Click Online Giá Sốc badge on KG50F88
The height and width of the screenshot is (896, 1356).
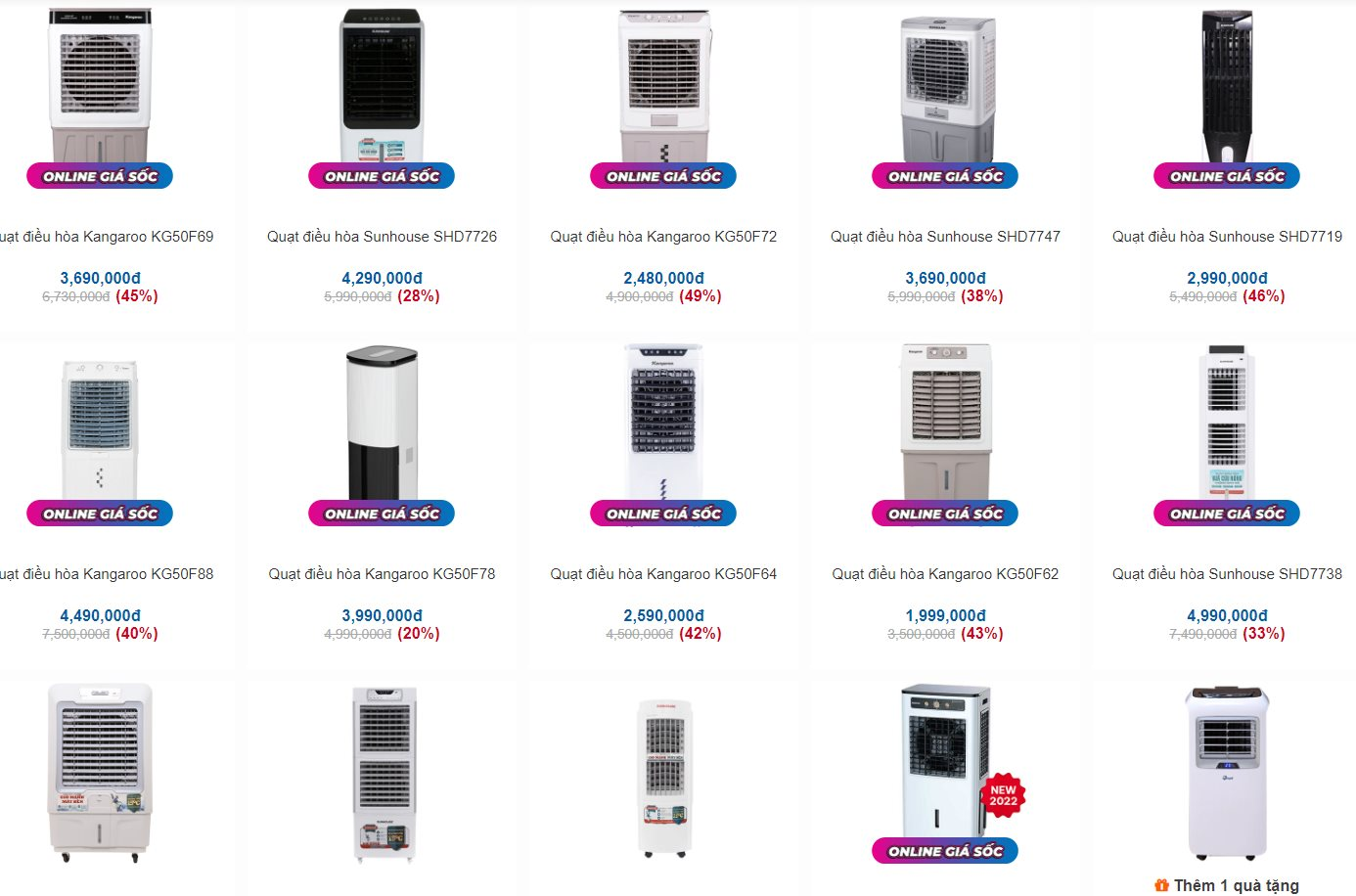click(100, 514)
